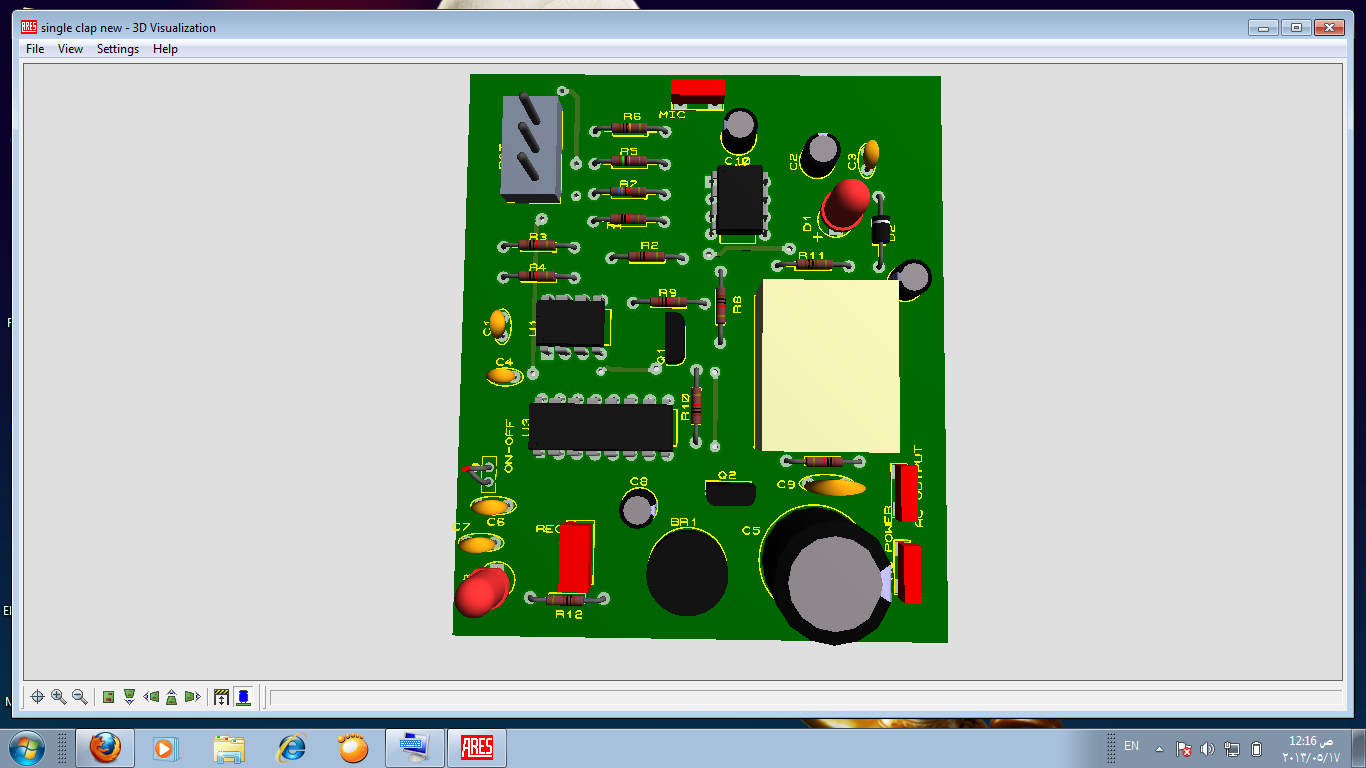
Task: Click the EN language indicator
Action: (1132, 746)
